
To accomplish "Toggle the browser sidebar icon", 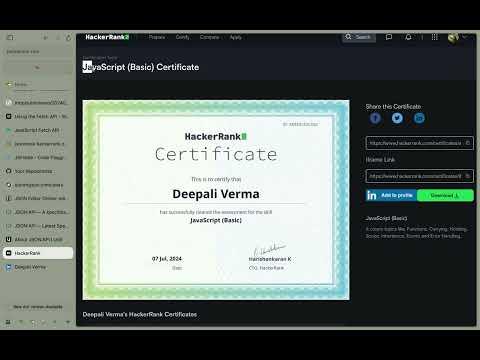I will click(10, 37).
